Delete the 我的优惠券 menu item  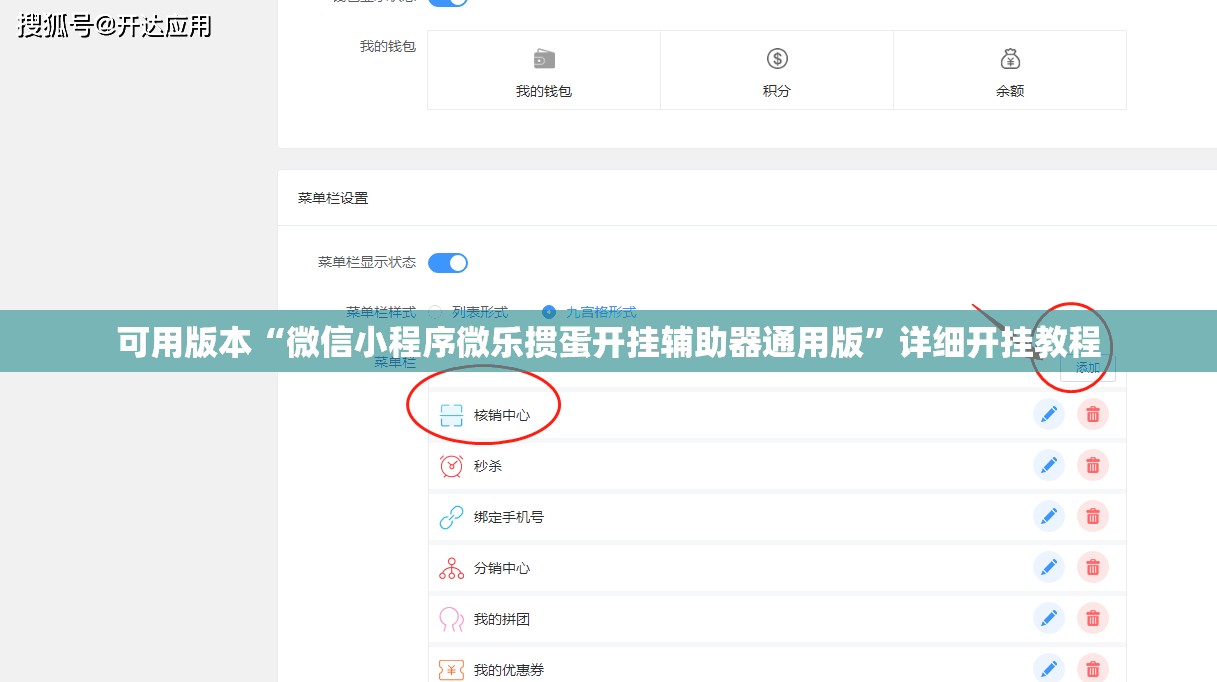pyautogui.click(x=1093, y=668)
